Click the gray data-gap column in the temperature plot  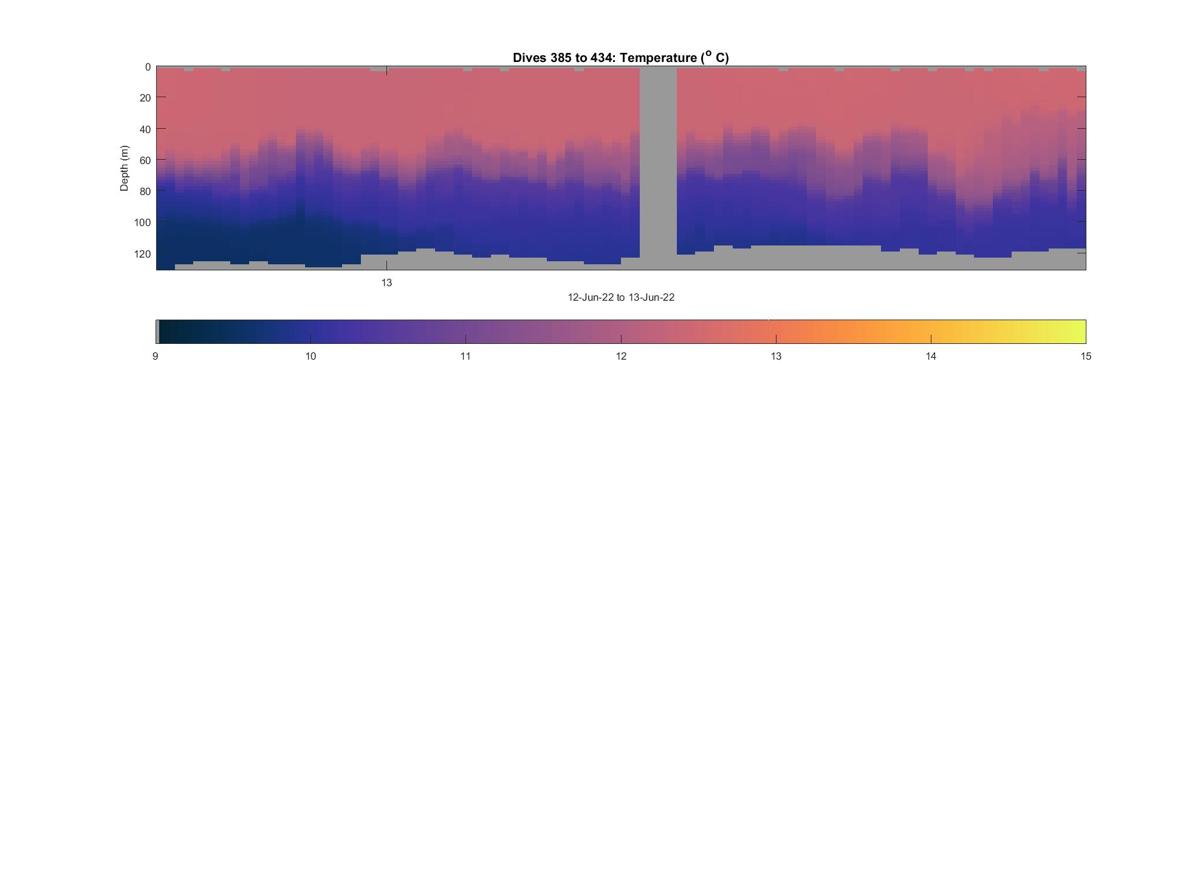tap(658, 168)
